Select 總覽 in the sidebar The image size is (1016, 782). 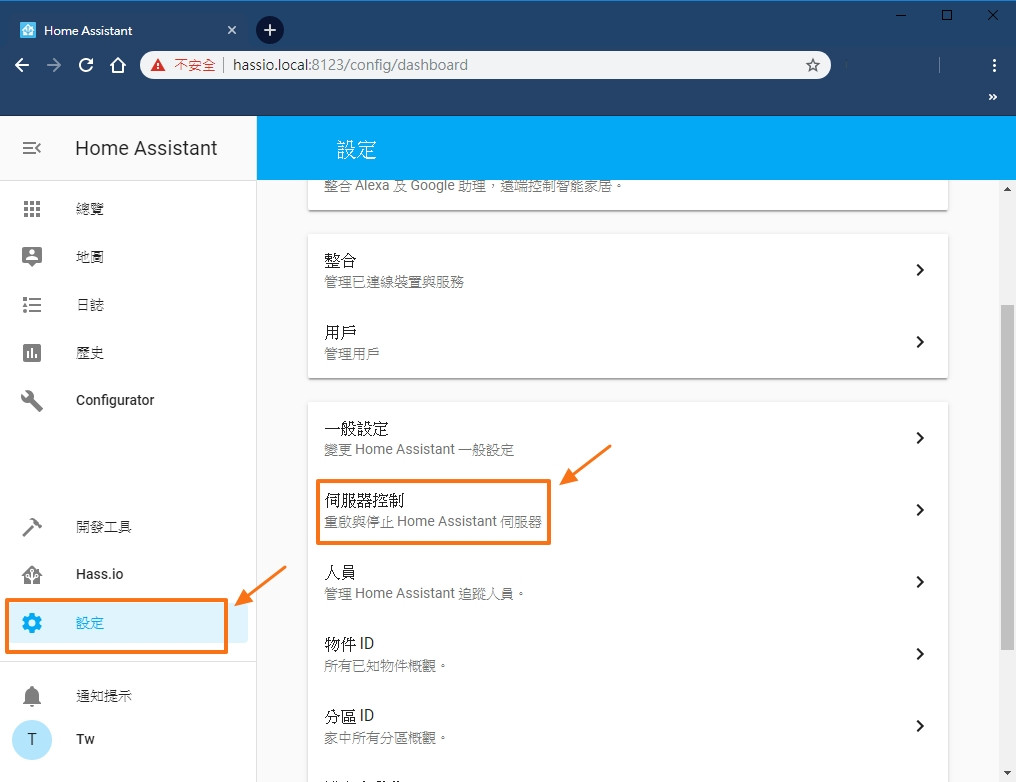[x=89, y=209]
